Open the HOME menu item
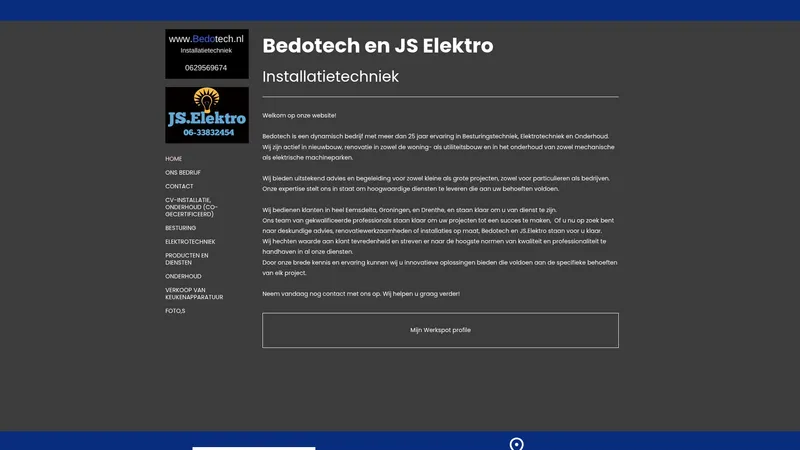 pyautogui.click(x=173, y=159)
